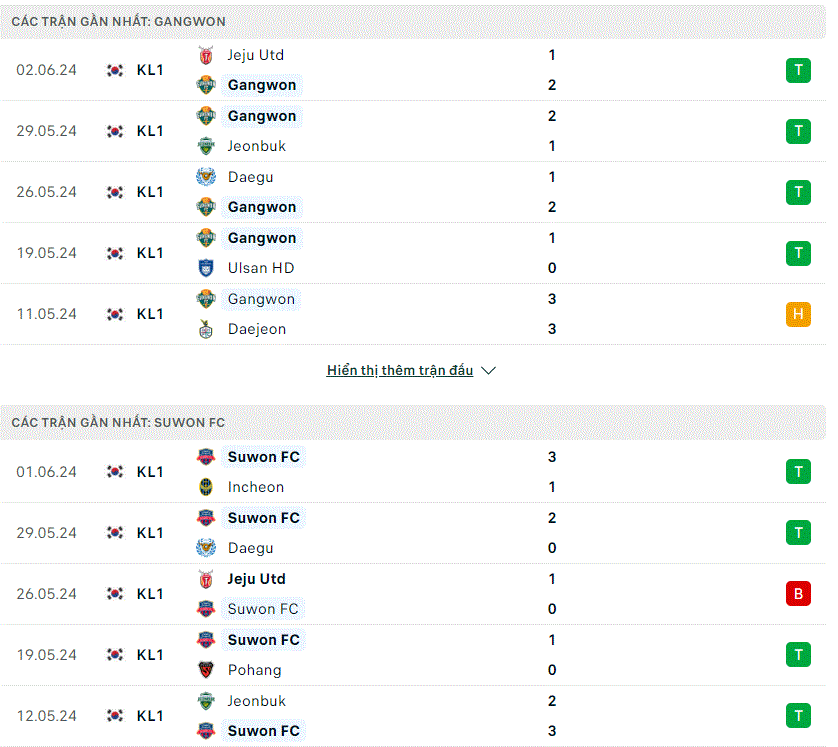Click the Pohang team crest

[x=206, y=670]
